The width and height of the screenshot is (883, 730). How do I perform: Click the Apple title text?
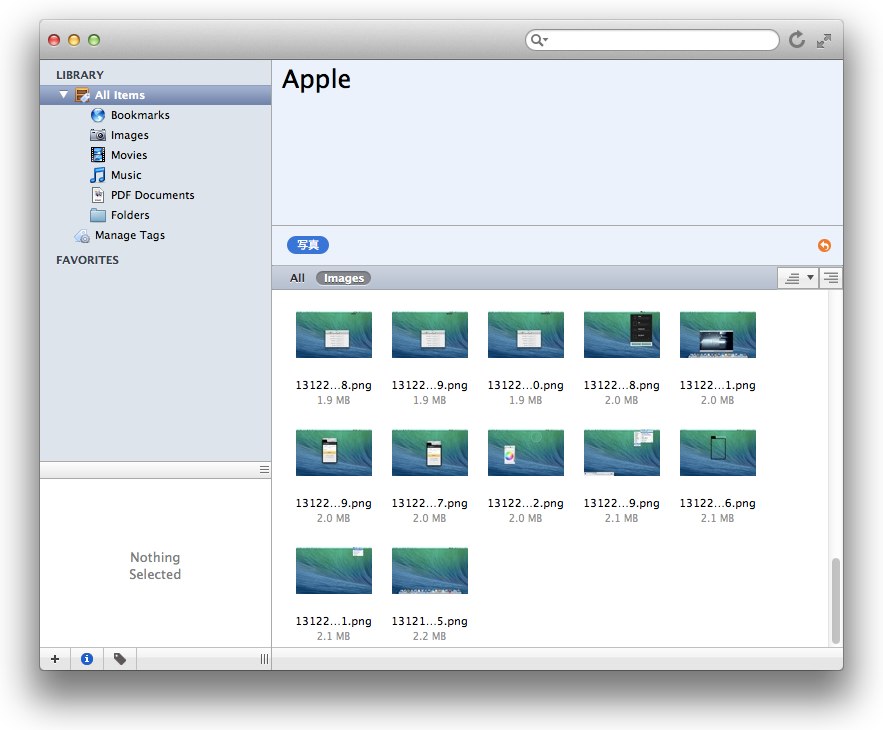click(316, 79)
